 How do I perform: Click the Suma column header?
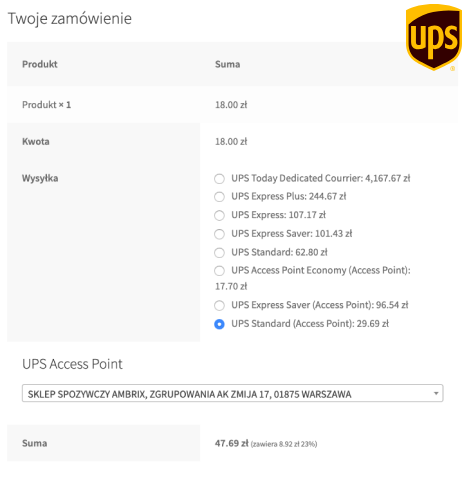[x=227, y=64]
